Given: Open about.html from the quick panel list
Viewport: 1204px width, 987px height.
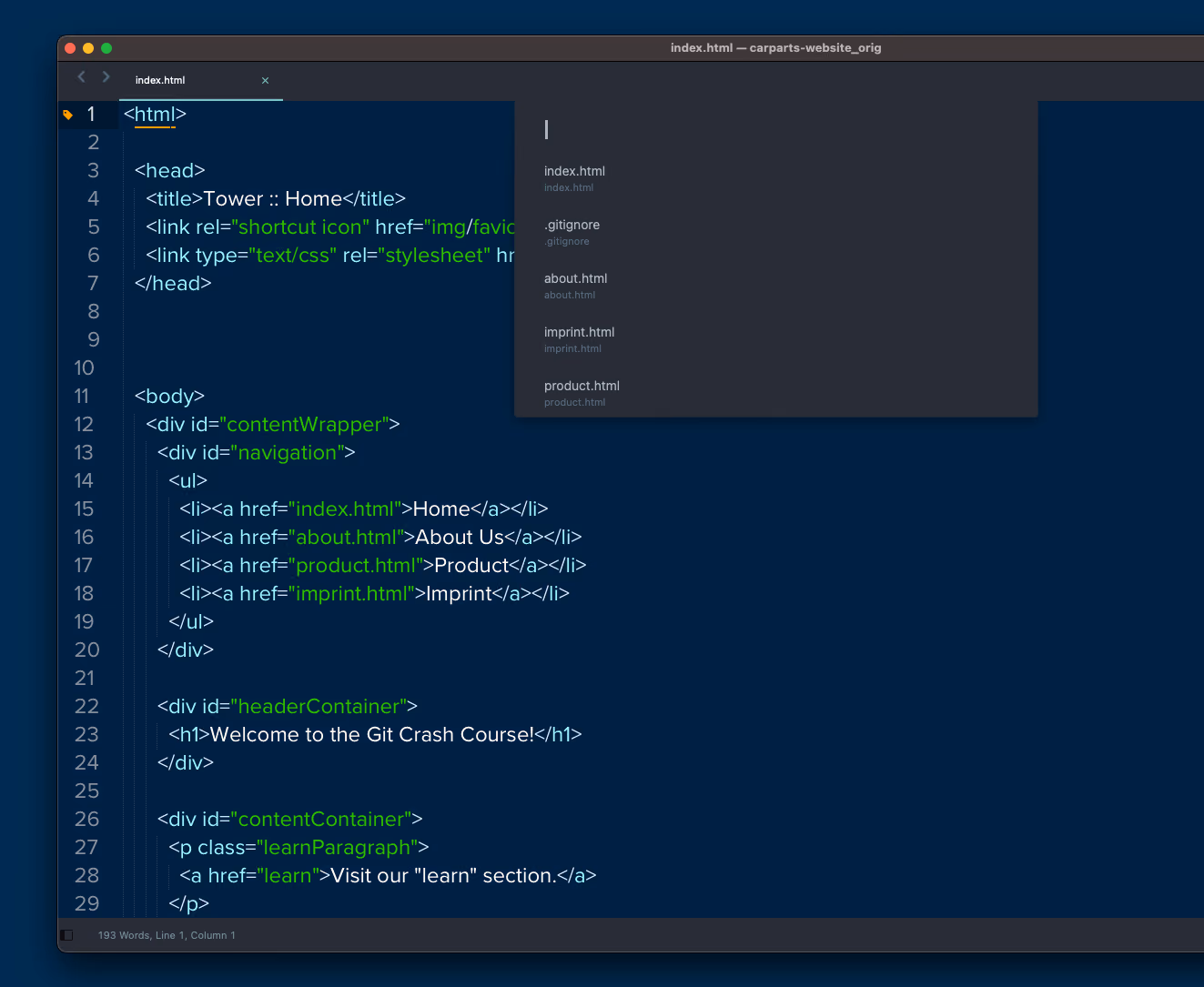Looking at the screenshot, I should (x=775, y=286).
